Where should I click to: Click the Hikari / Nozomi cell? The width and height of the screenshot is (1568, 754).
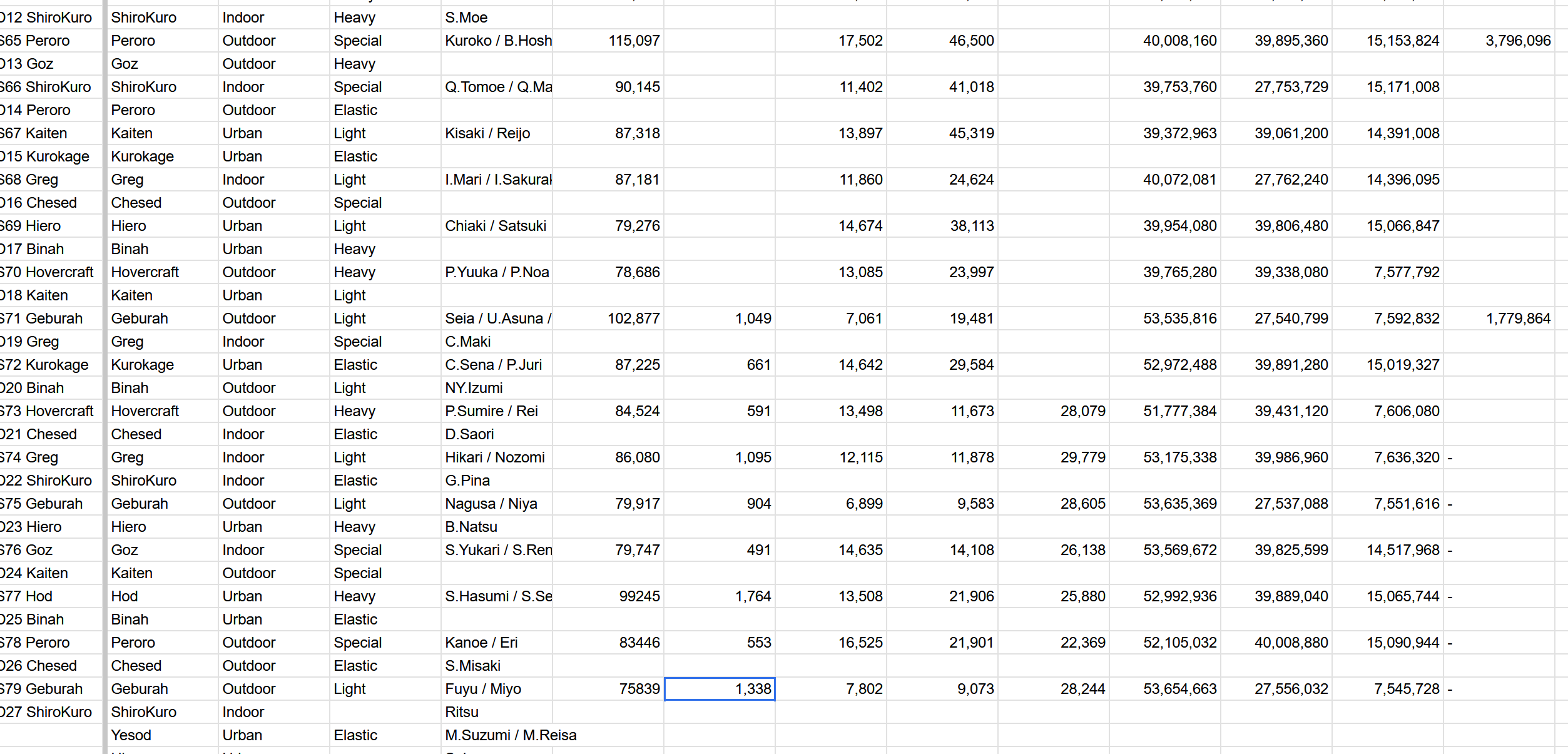[x=494, y=457]
